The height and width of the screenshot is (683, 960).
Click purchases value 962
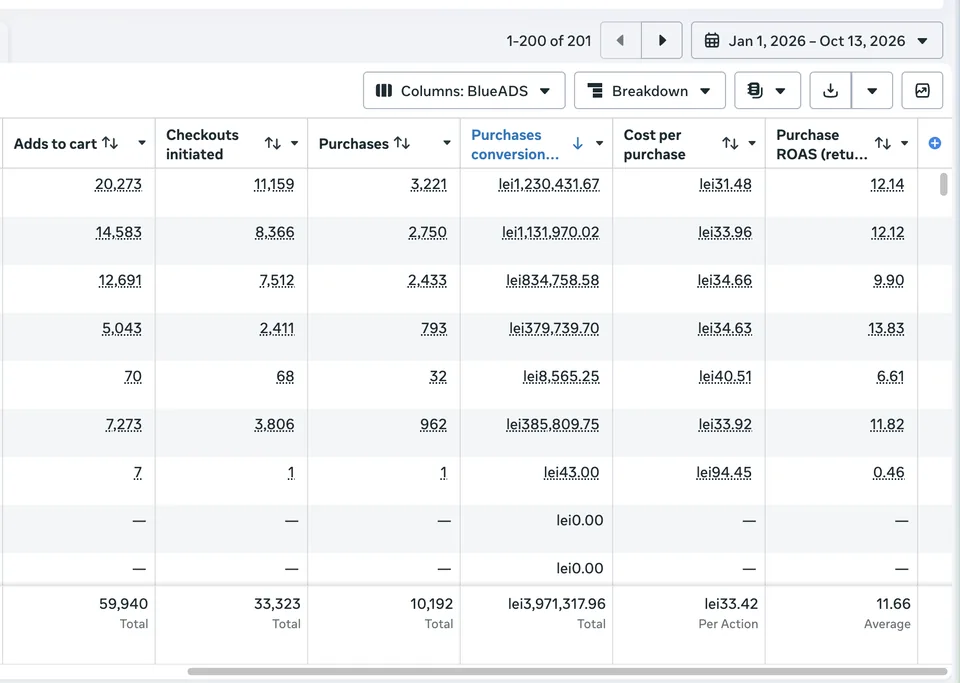click(x=433, y=425)
